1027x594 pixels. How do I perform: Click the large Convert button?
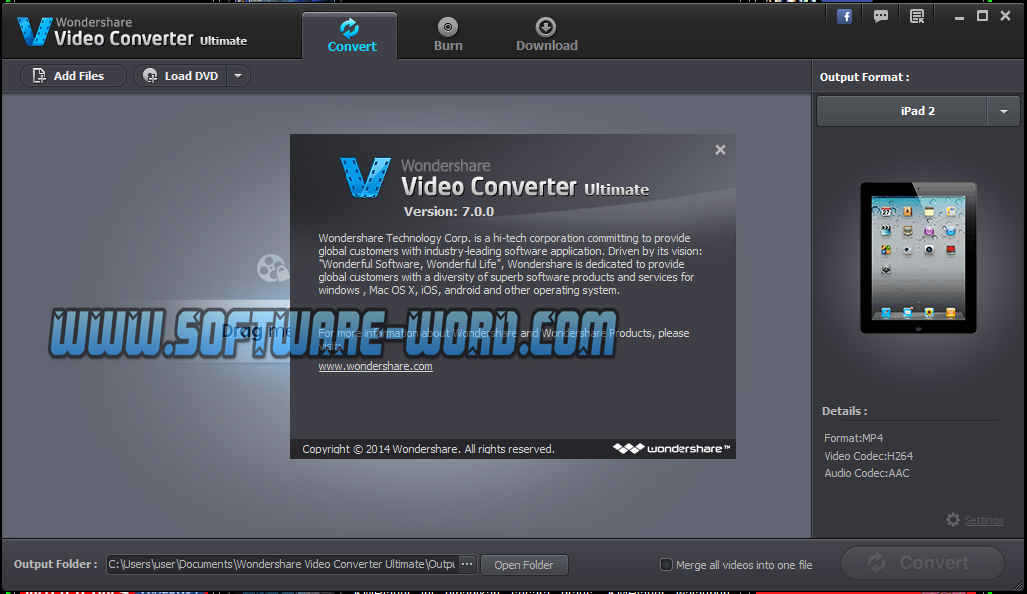(922, 563)
